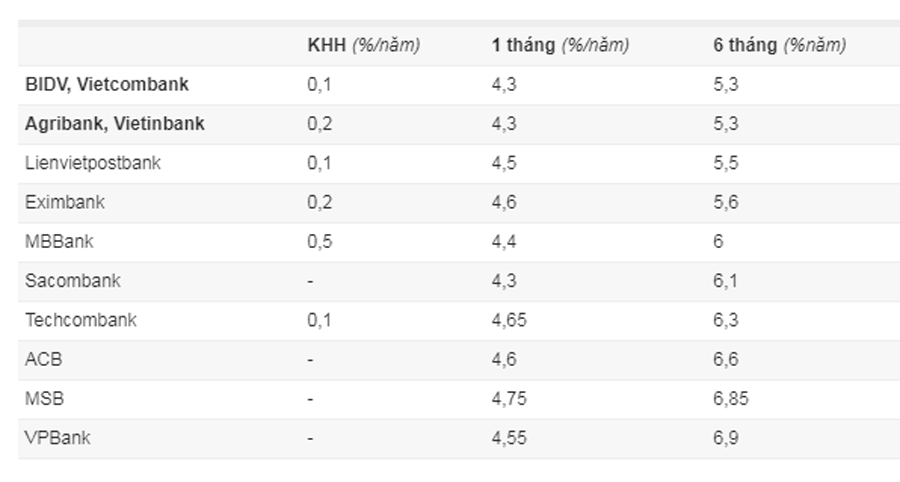Select the Techcombank row label

81,320
